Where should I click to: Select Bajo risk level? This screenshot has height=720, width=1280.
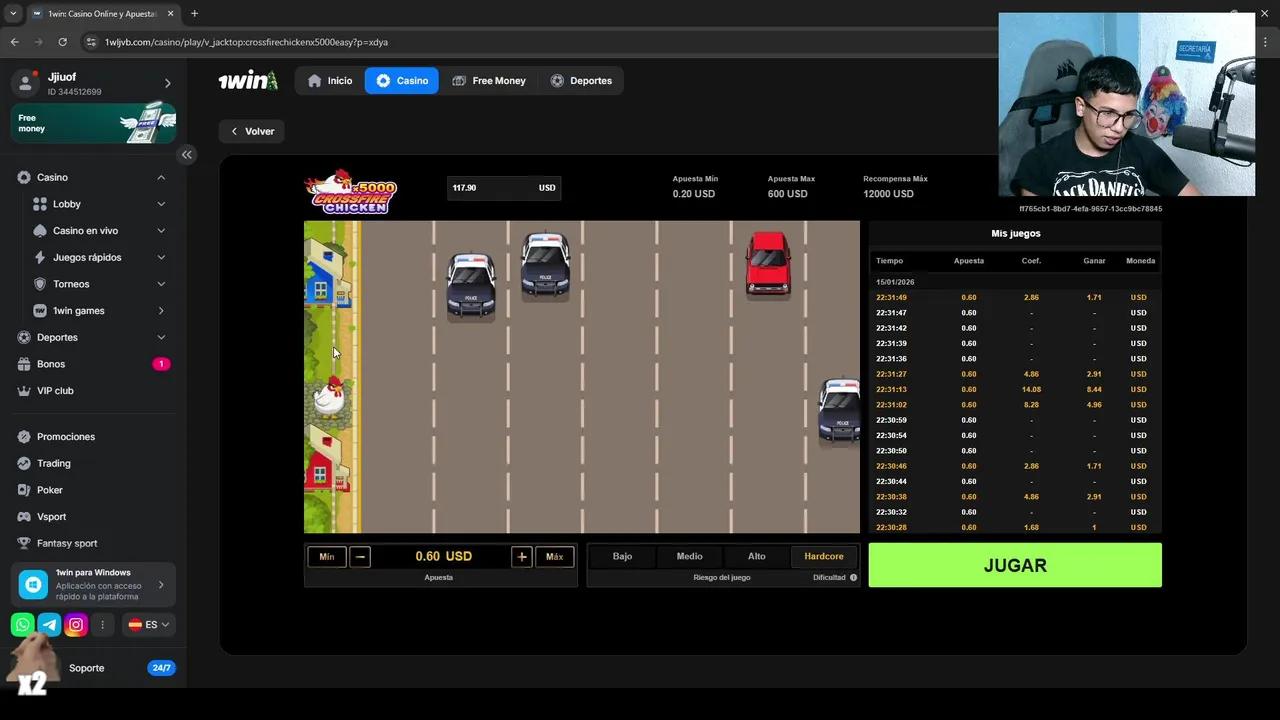point(622,557)
